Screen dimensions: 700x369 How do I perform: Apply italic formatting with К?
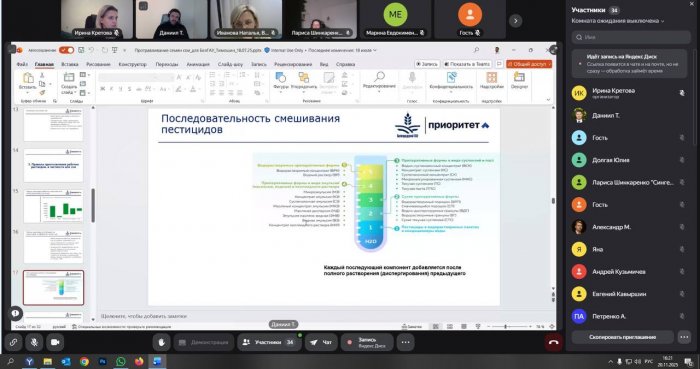(112, 89)
